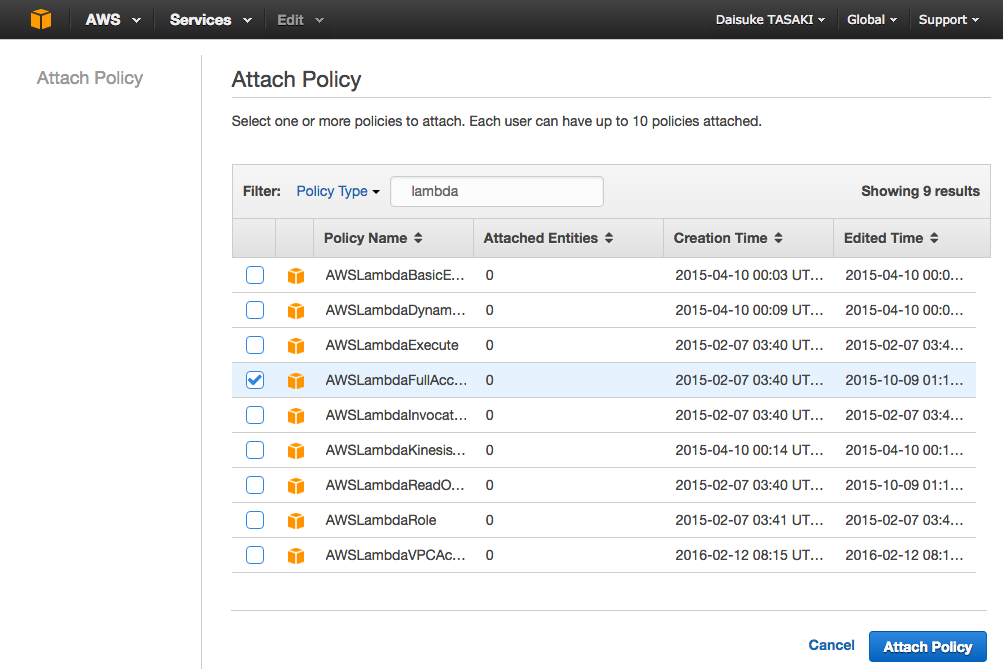
Task: Open the AWSLambdaExecute policy name
Action: tap(391, 345)
